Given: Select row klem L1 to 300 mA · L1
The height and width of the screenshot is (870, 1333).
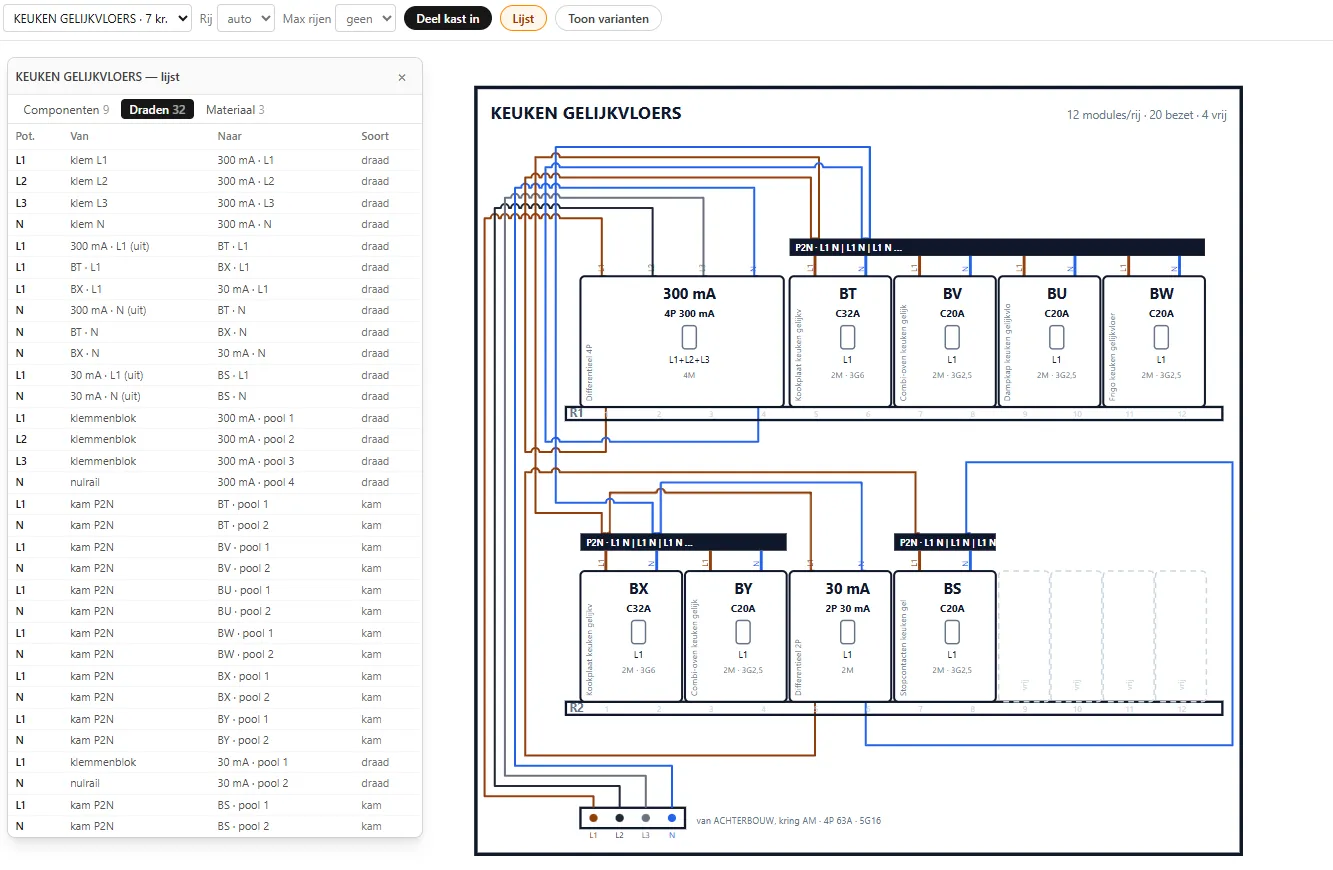Looking at the screenshot, I should tap(215, 160).
